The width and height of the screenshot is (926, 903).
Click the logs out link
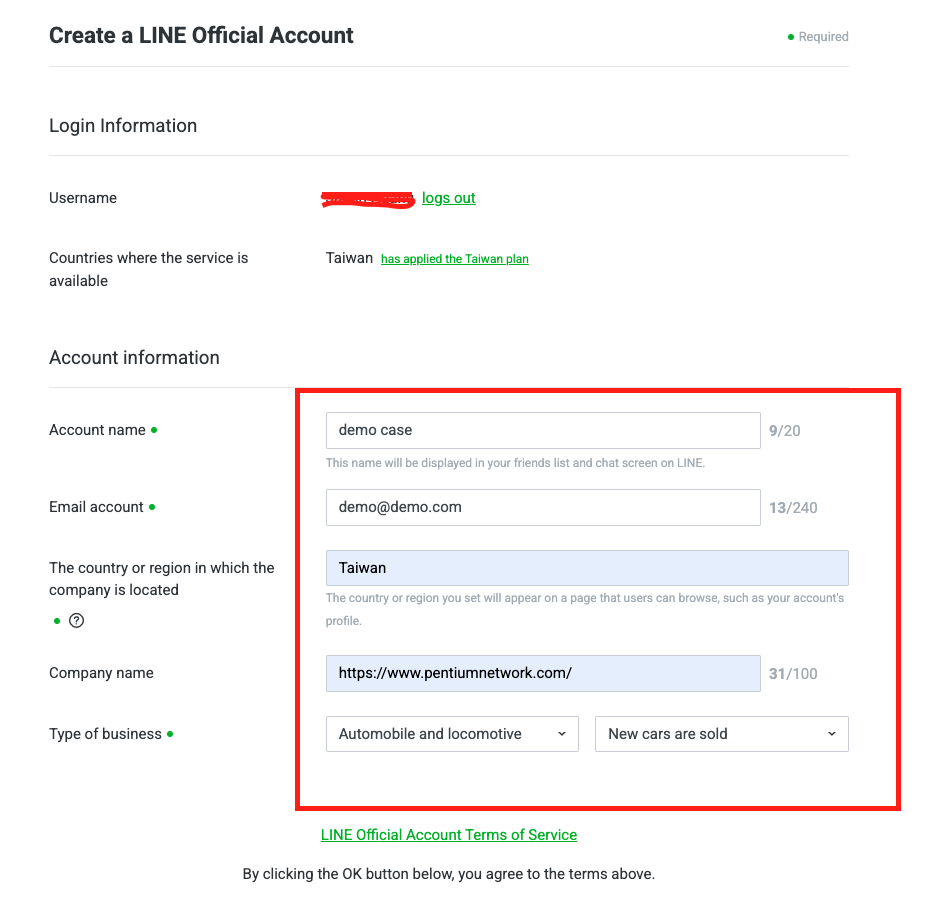click(448, 198)
